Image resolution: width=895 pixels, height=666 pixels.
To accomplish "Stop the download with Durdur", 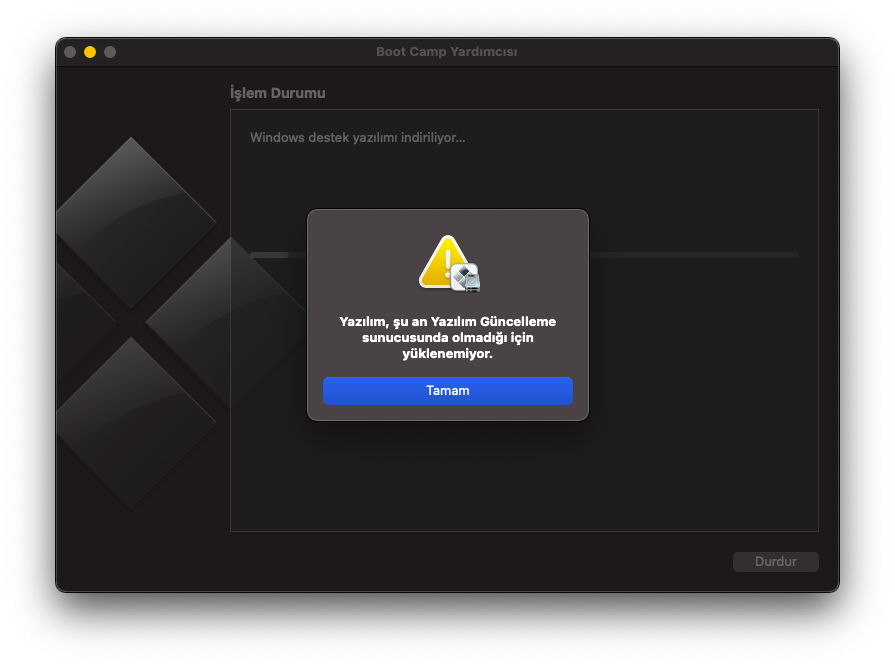I will pos(776,562).
